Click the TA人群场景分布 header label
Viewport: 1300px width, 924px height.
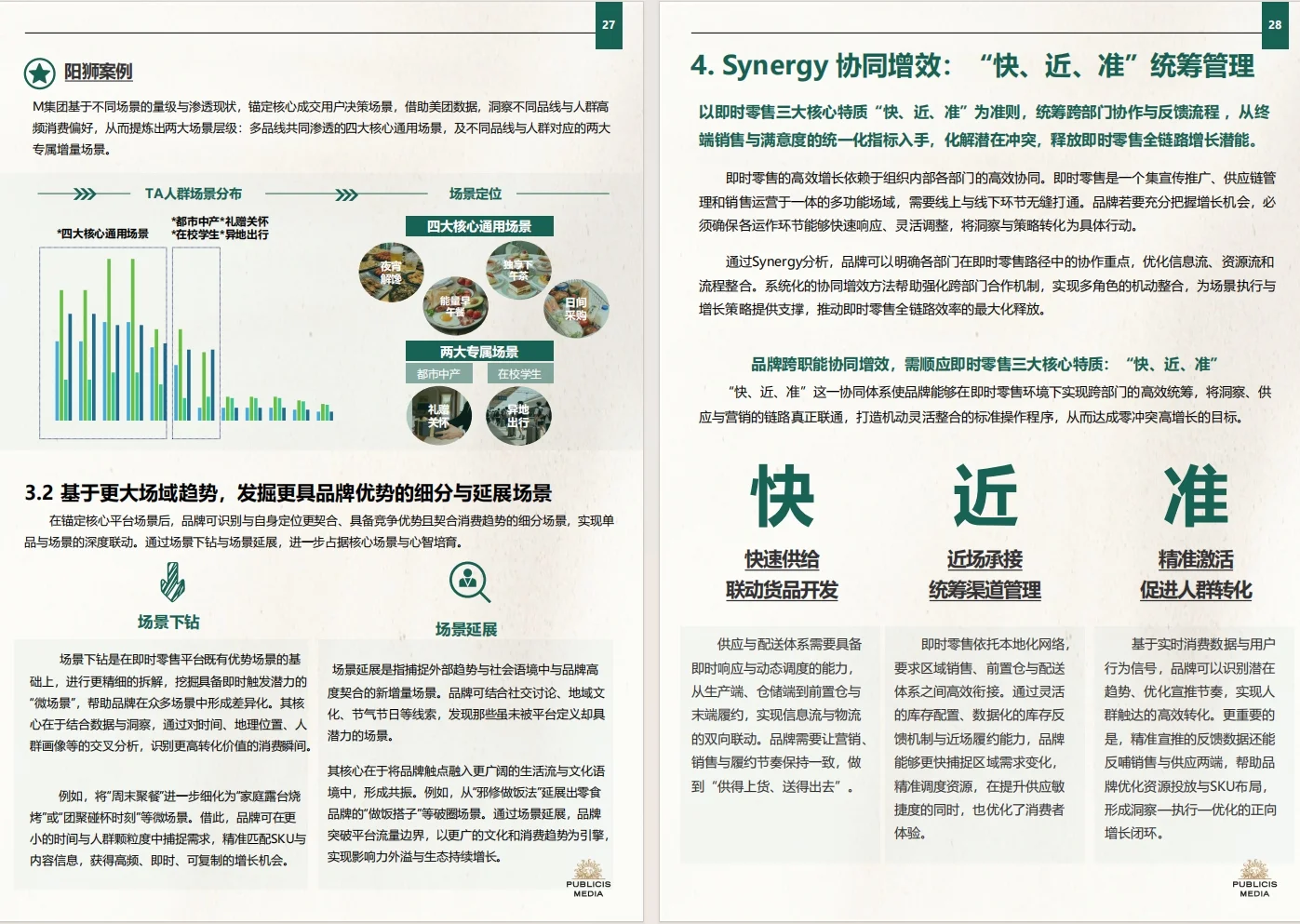point(193,194)
